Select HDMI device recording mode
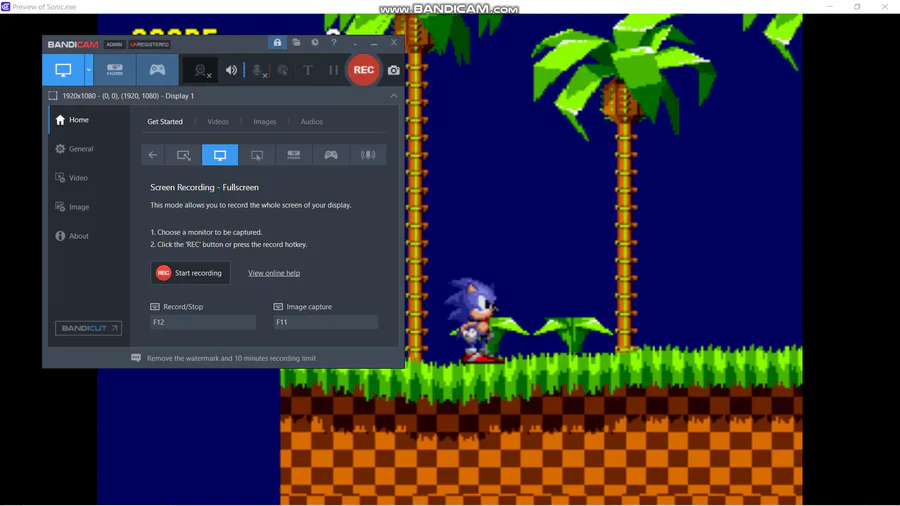Screen dimensions: 900x506 tap(115, 70)
